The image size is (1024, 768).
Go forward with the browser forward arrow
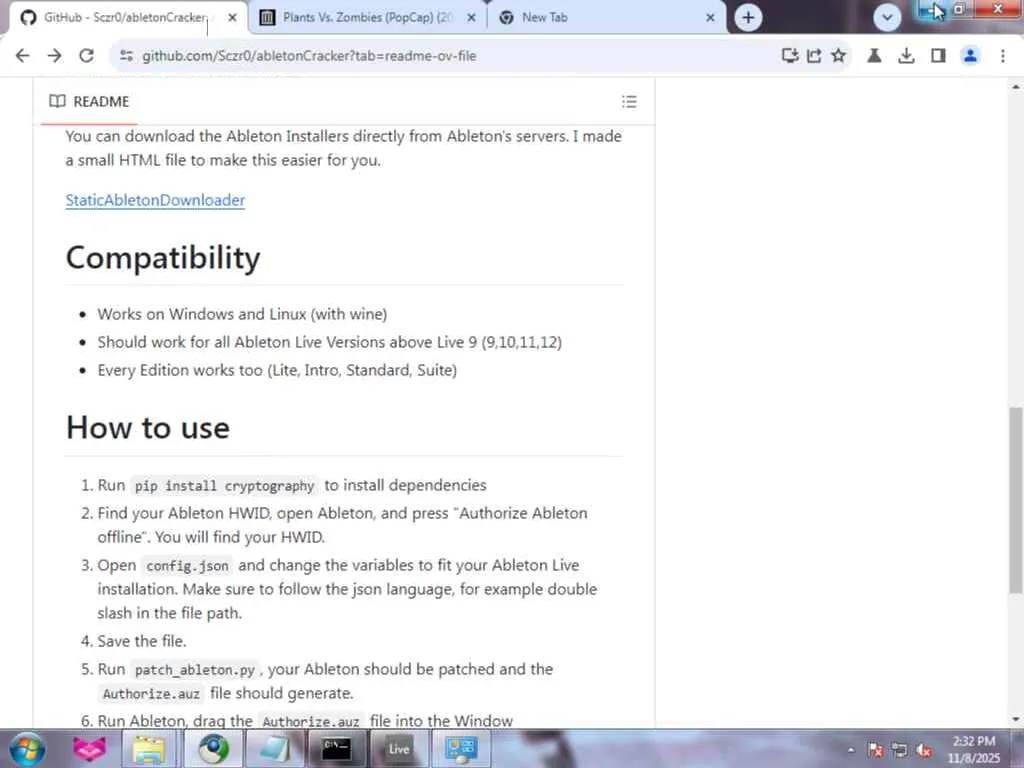(54, 56)
